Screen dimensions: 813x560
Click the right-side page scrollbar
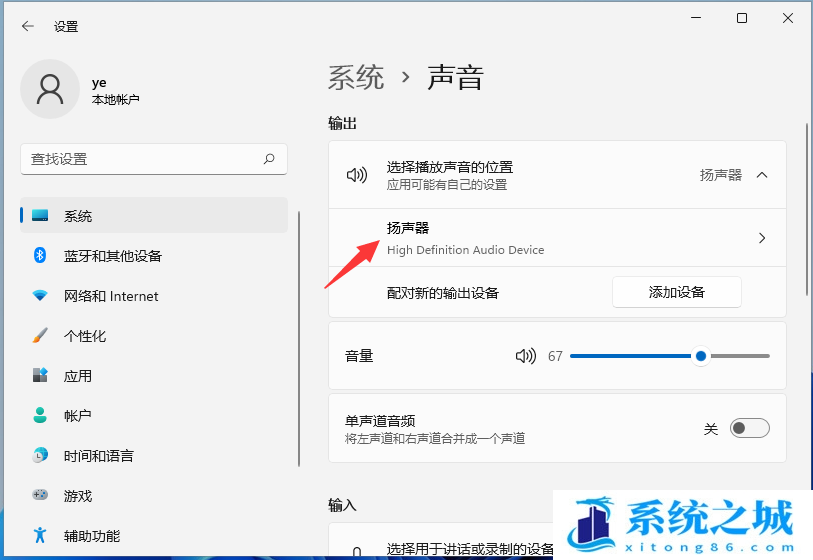tap(807, 209)
